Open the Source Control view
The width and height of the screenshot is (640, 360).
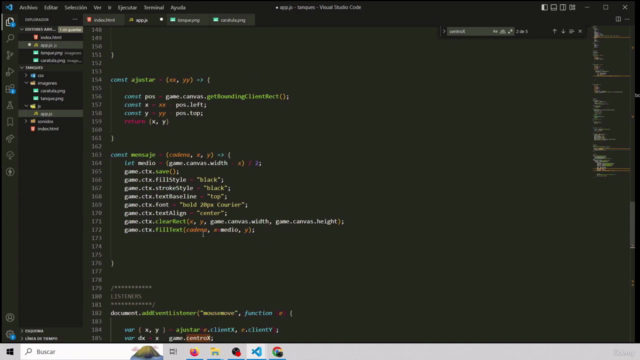coord(10,55)
